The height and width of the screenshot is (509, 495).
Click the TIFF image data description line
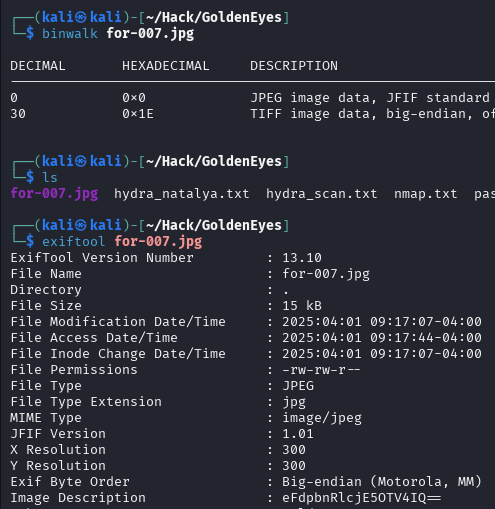(372, 114)
